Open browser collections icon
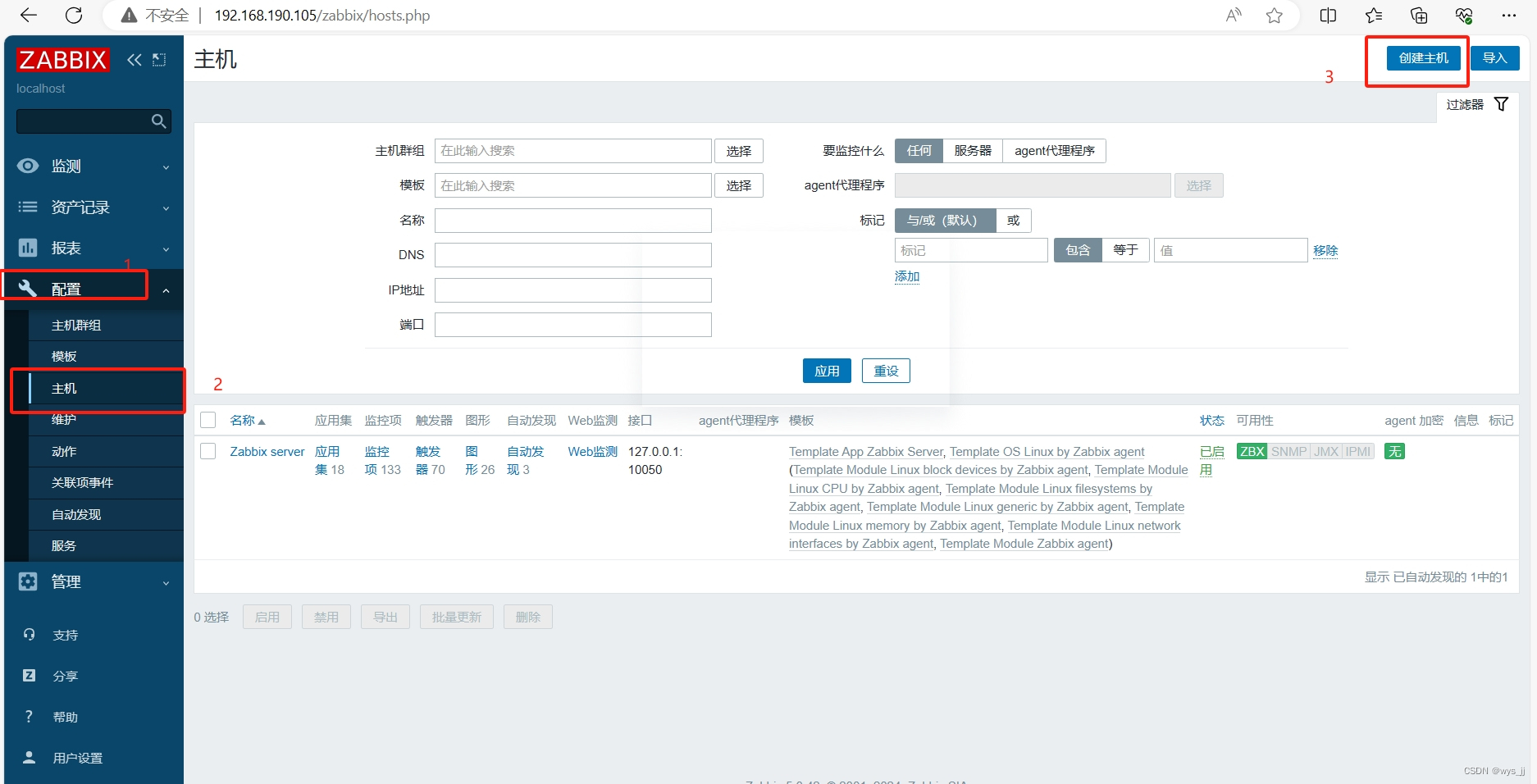 pyautogui.click(x=1419, y=15)
